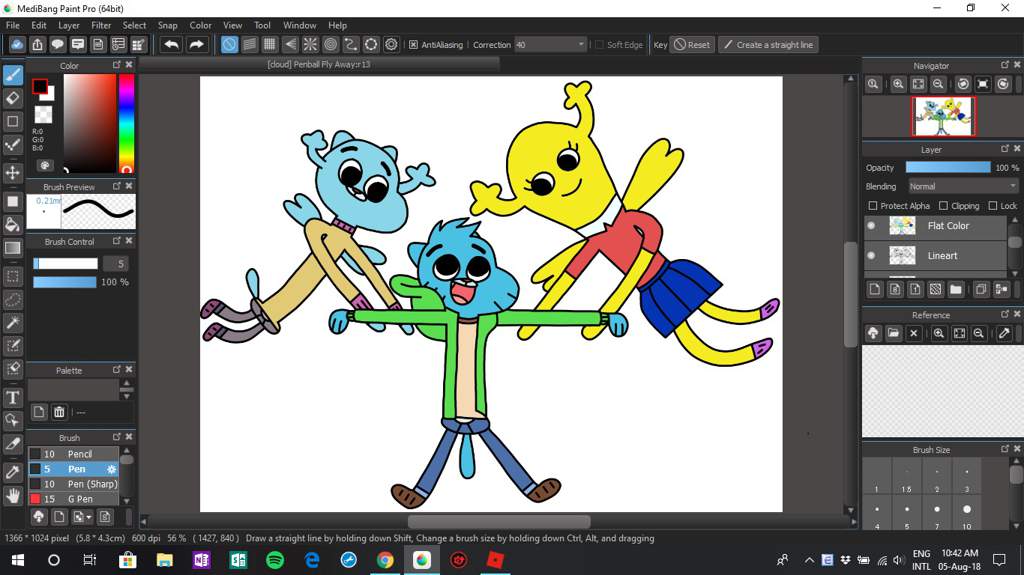The height and width of the screenshot is (575, 1024).
Task: Enable the grid snap icon
Action: (x=270, y=44)
